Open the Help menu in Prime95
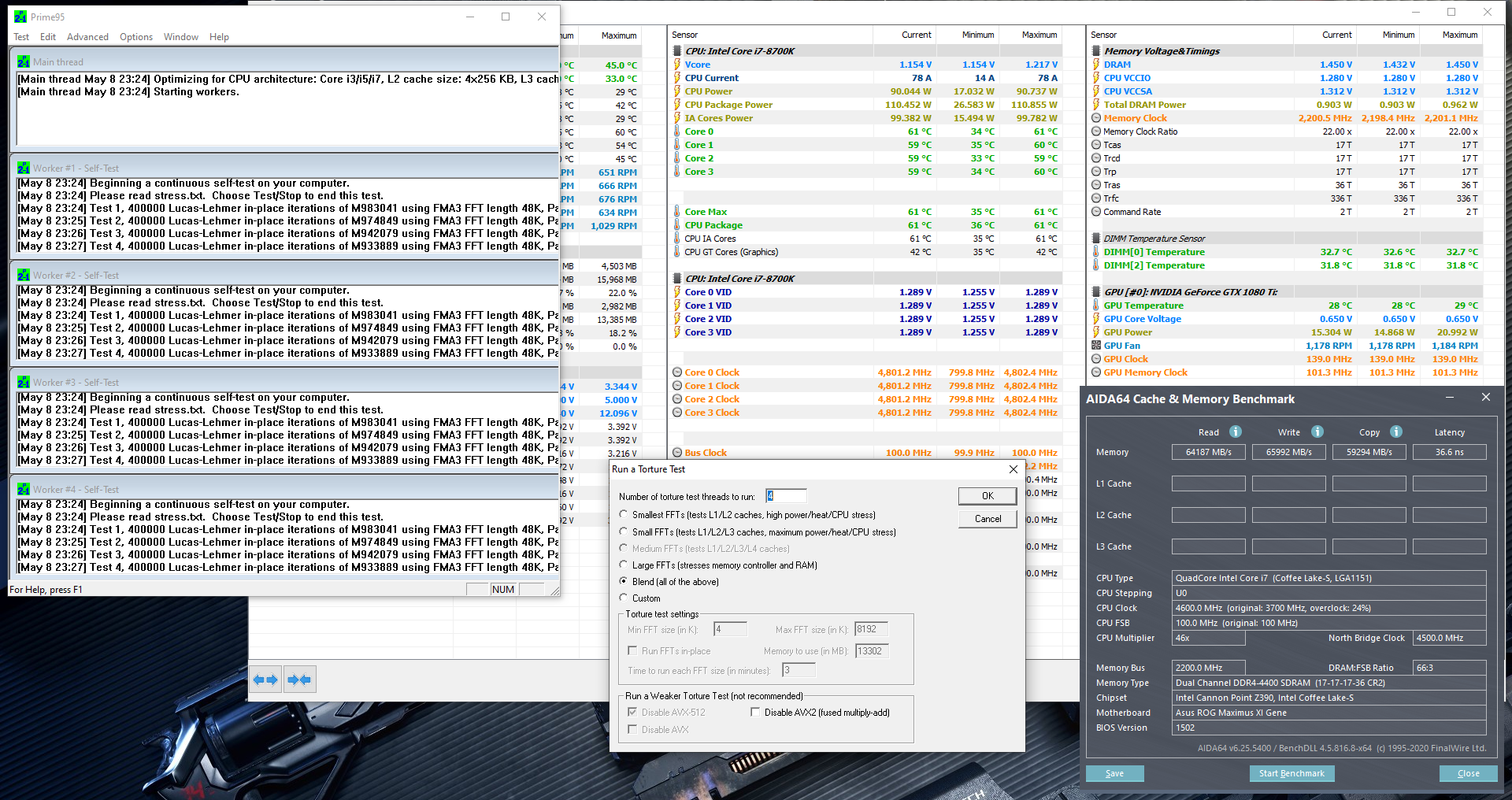 (x=219, y=37)
